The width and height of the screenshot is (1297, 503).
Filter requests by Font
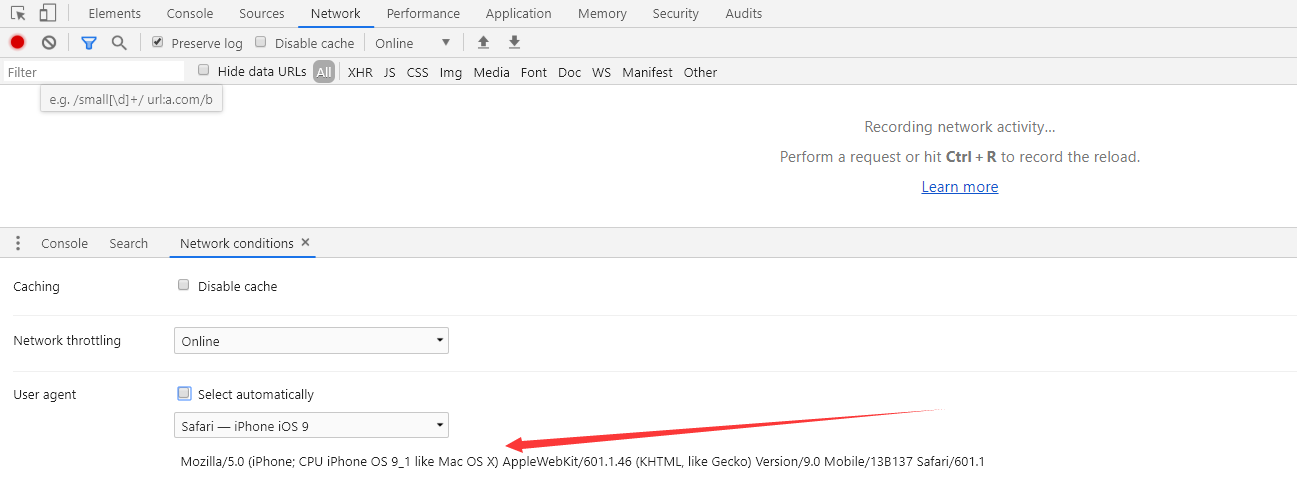pyautogui.click(x=534, y=72)
